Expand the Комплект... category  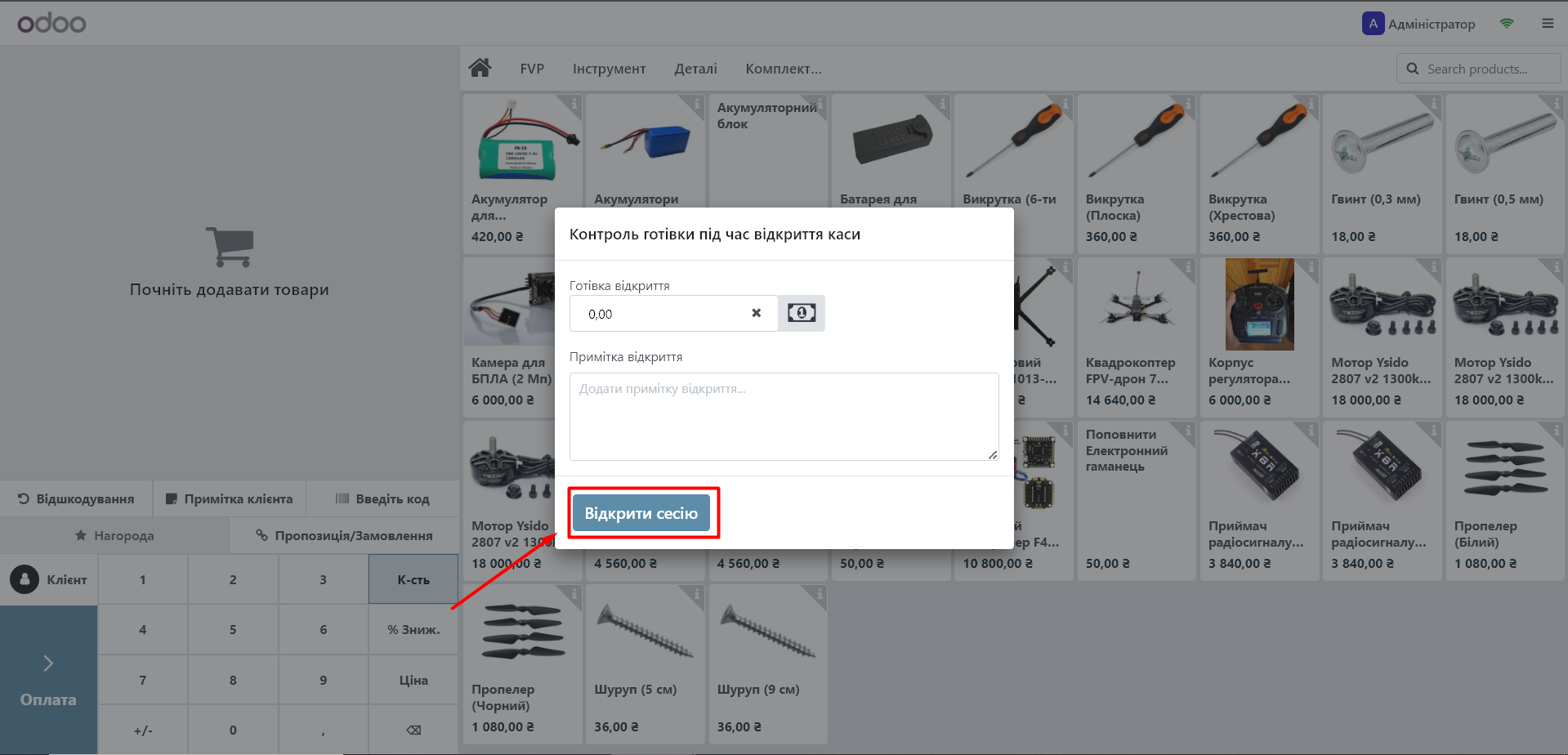[783, 69]
